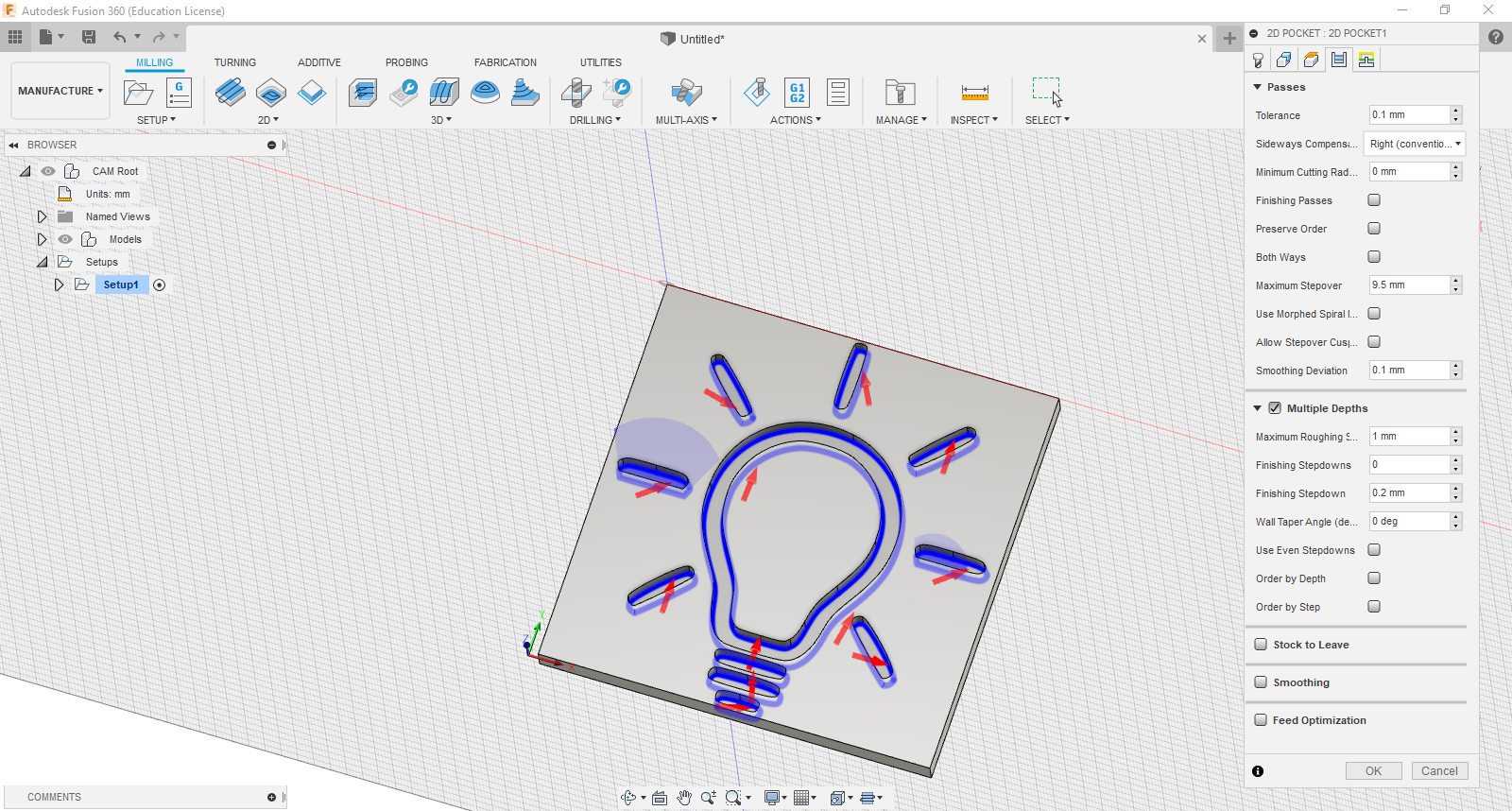Switch to the UTILITIES tab
The width and height of the screenshot is (1512, 811).
[601, 62]
